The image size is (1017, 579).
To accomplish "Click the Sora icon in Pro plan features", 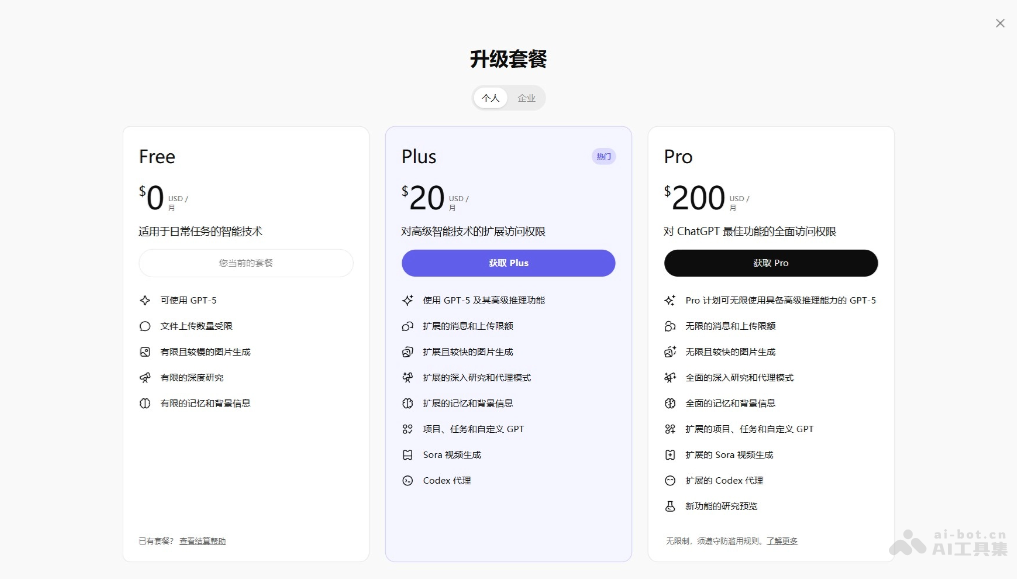I will (670, 454).
